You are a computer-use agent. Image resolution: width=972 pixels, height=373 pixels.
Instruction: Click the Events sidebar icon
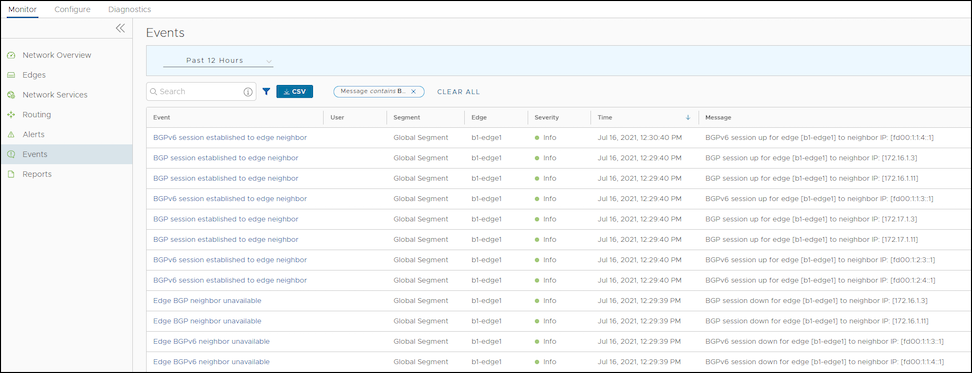pos(11,154)
